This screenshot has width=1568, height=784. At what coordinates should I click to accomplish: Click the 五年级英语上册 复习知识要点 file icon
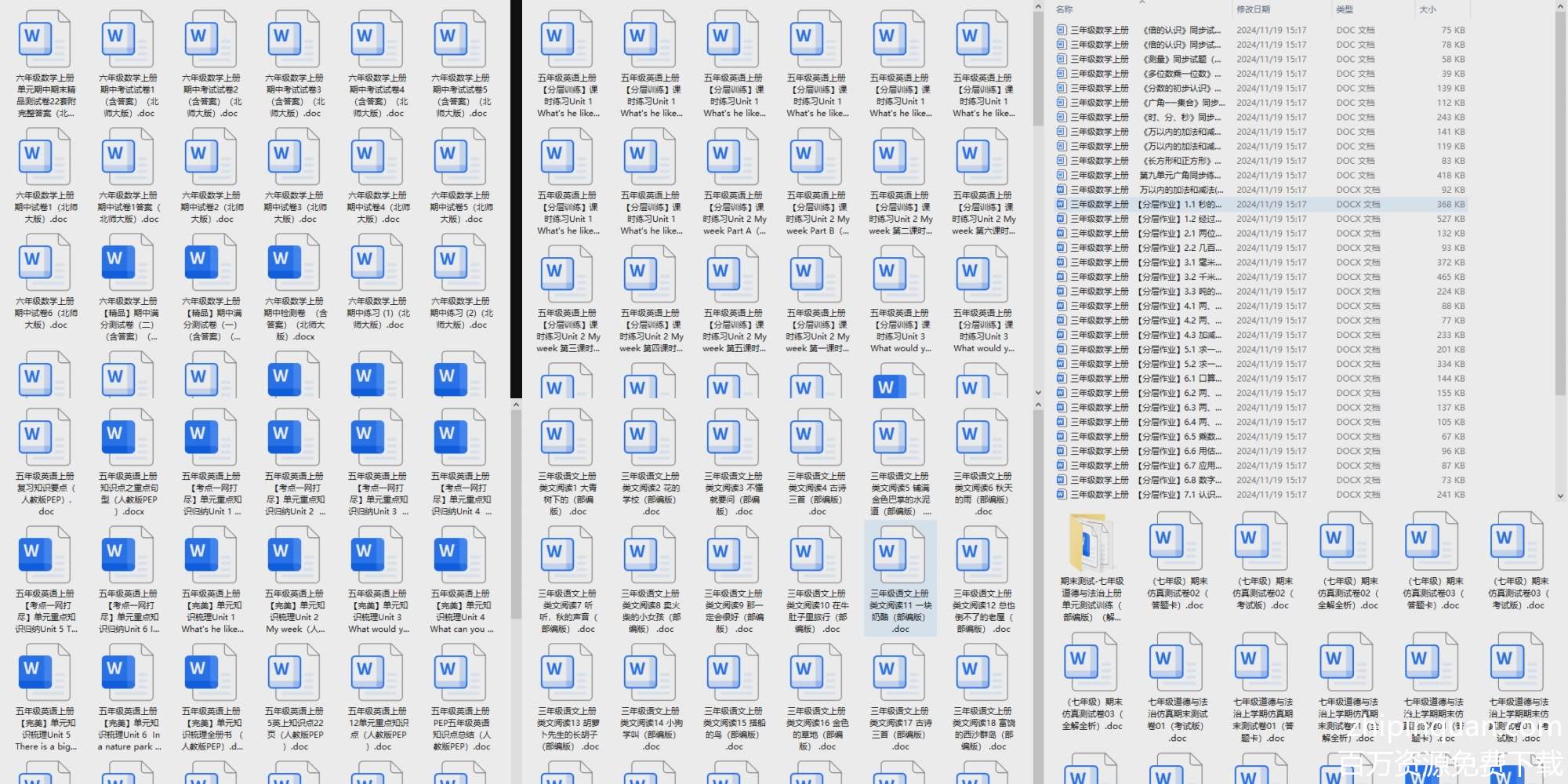[x=44, y=437]
